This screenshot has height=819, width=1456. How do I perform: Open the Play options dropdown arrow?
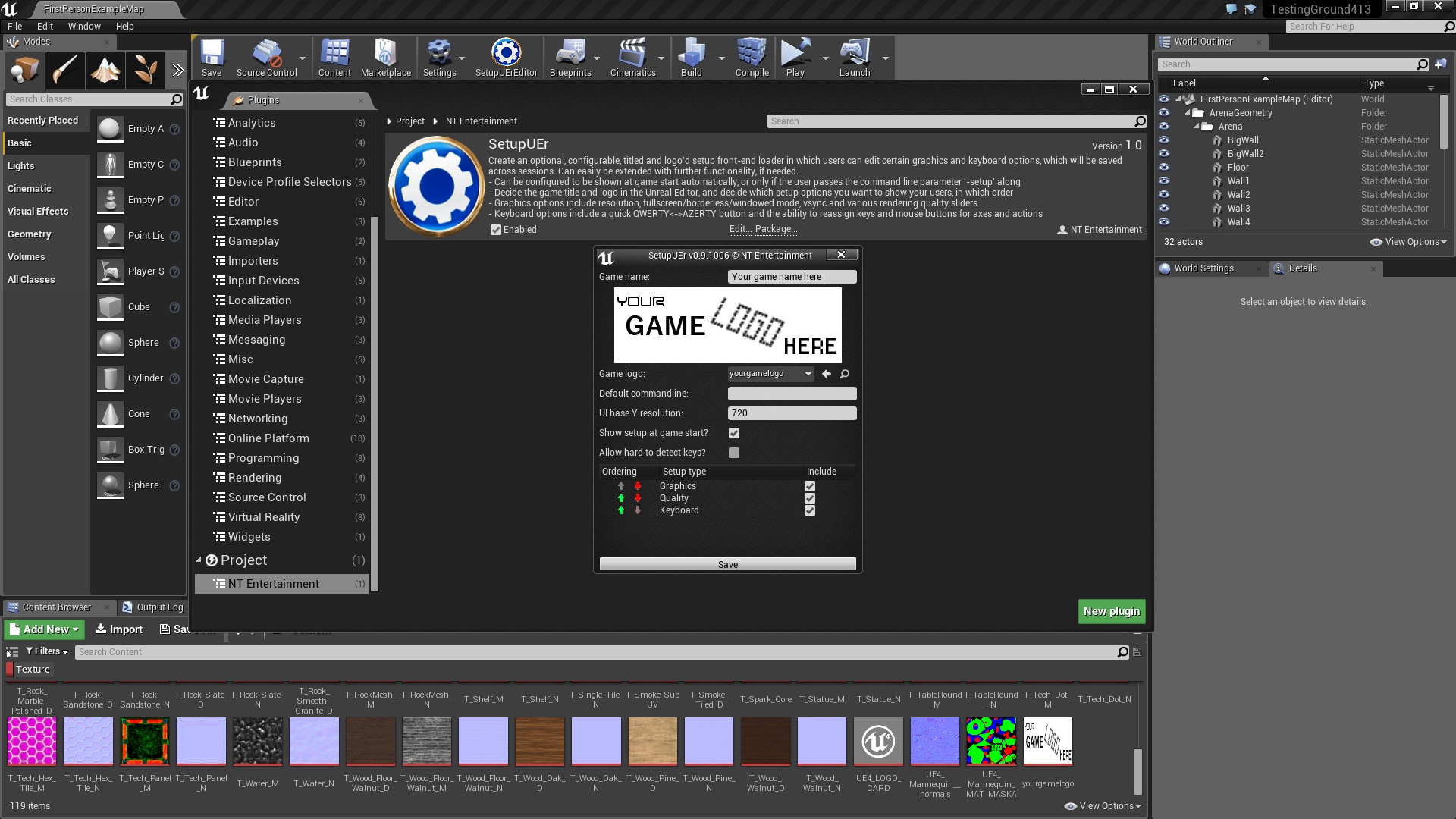click(825, 58)
